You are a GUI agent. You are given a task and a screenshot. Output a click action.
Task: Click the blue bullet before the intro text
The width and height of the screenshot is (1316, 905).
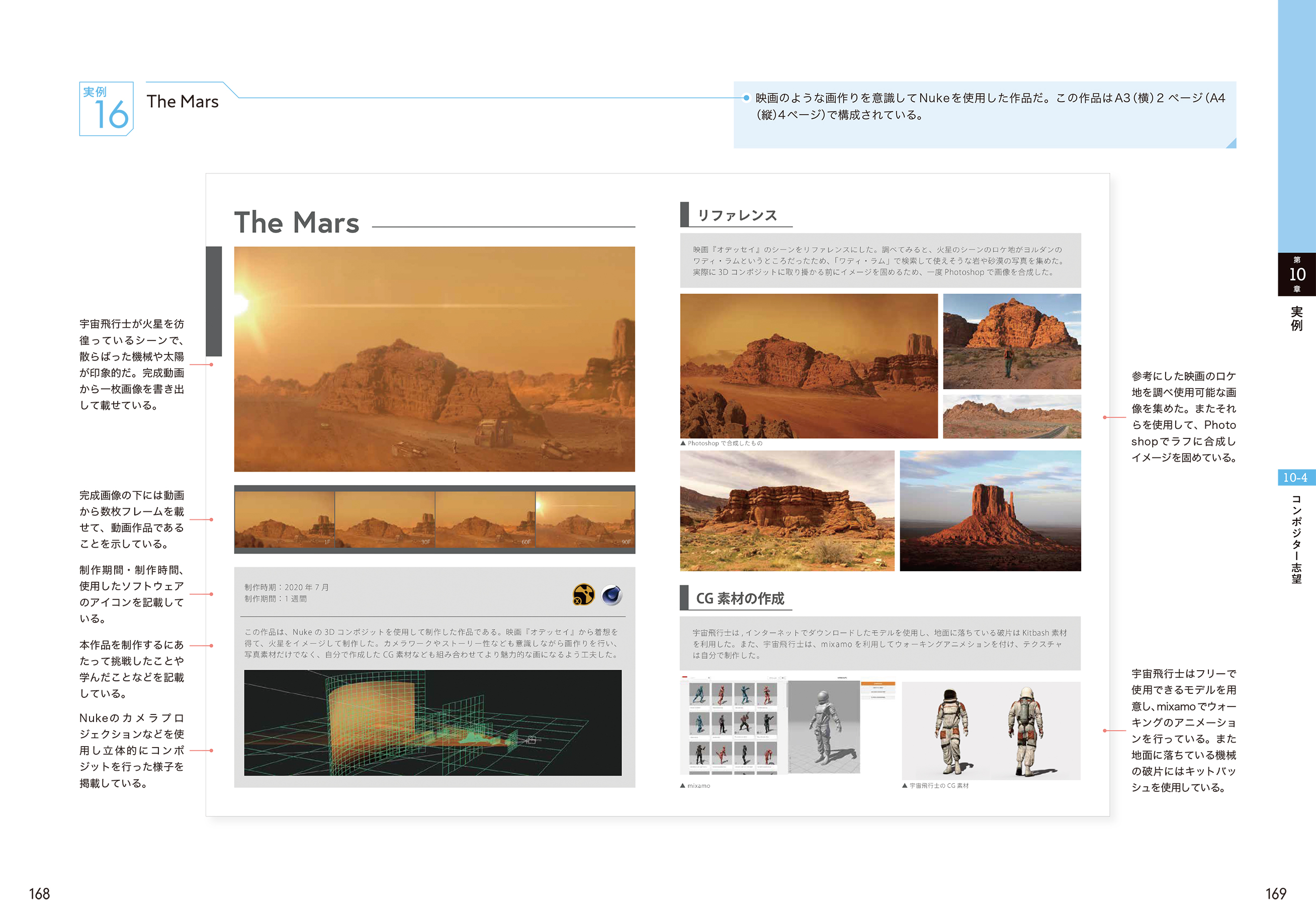tap(746, 98)
